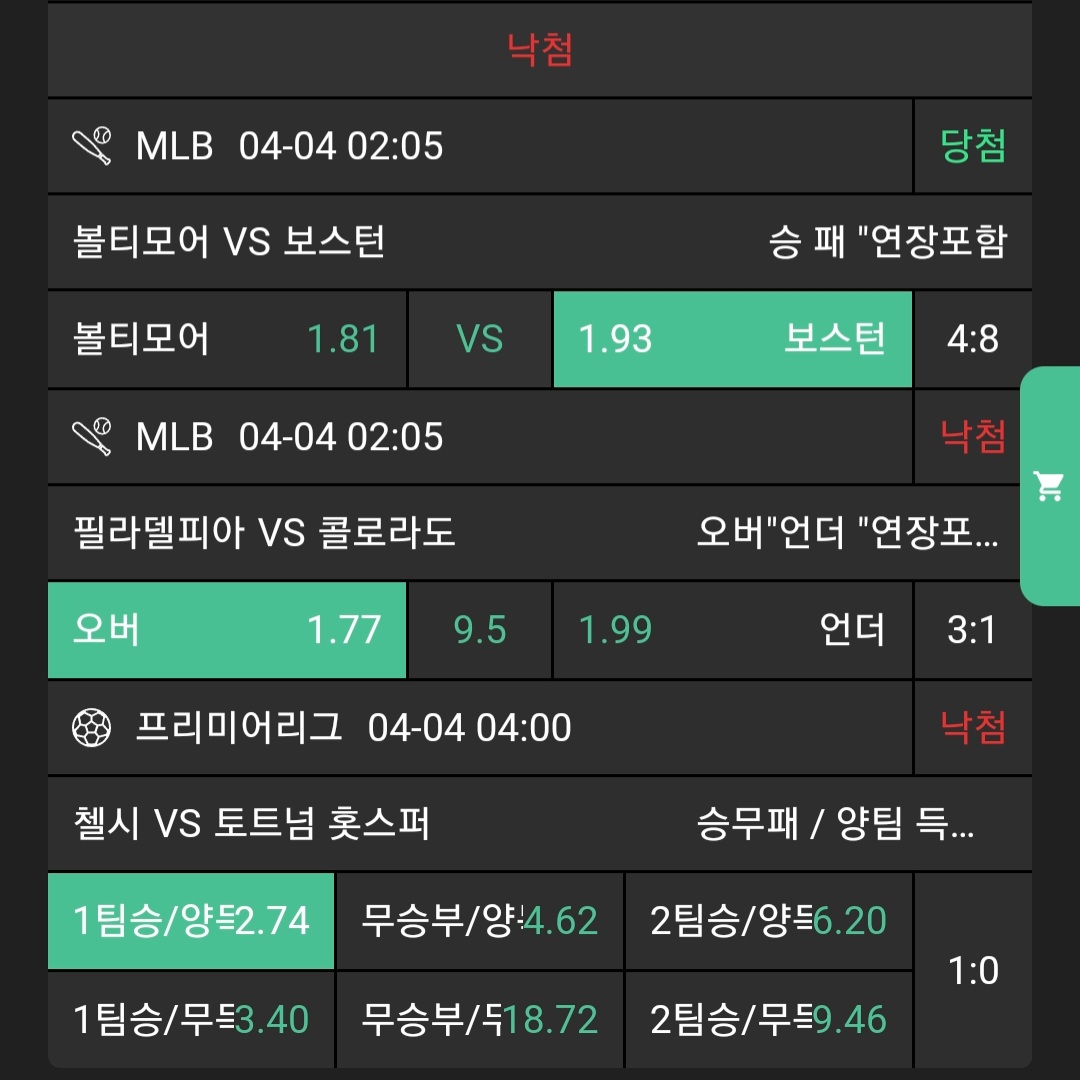Image resolution: width=1080 pixels, height=1080 pixels.
Task: Tap the 4:8 final score cell
Action: (973, 340)
